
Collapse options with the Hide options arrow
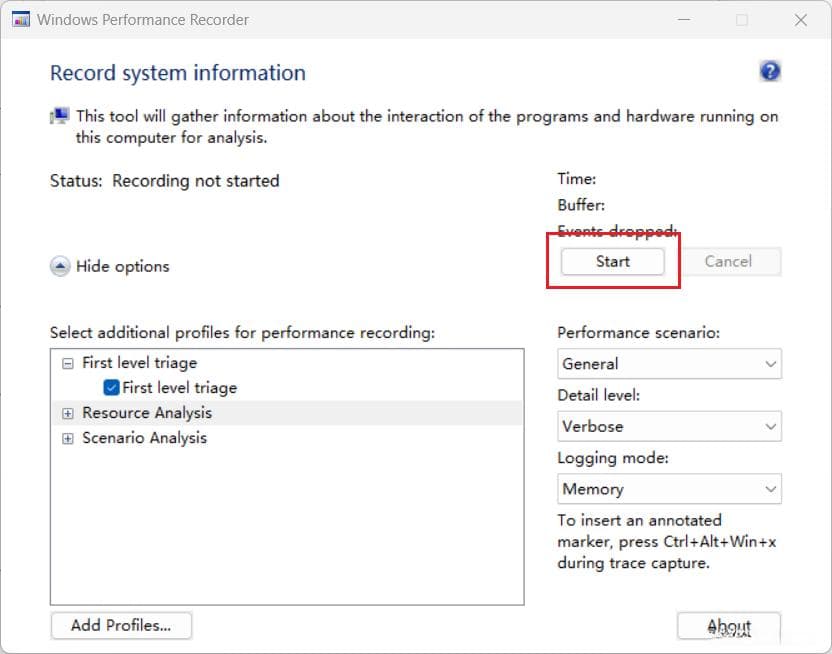point(60,266)
